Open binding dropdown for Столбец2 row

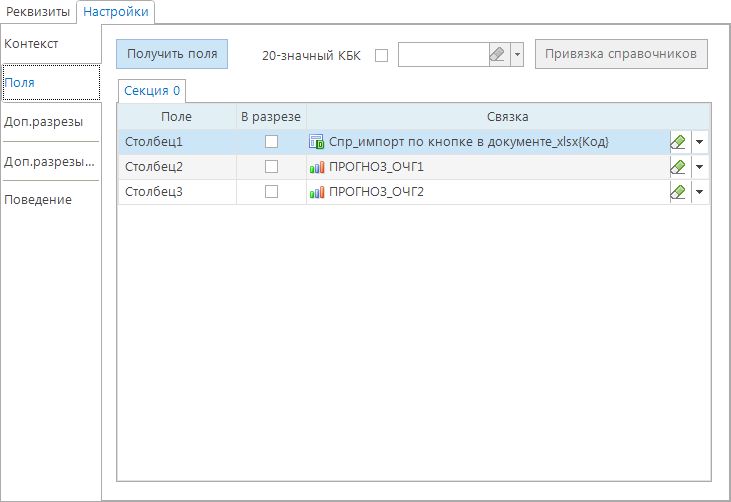click(x=699, y=167)
